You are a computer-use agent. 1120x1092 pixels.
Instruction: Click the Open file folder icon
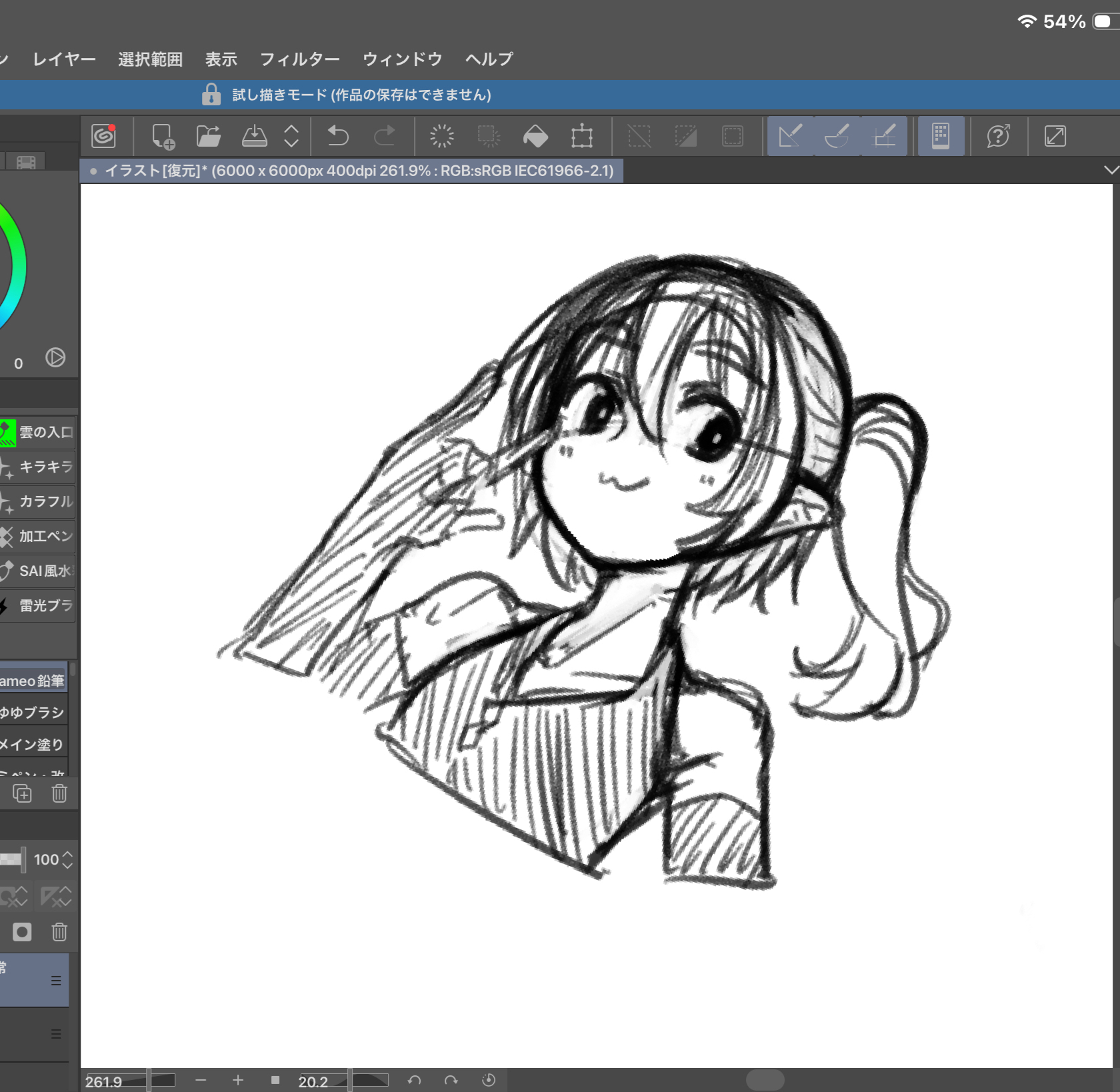pyautogui.click(x=209, y=136)
